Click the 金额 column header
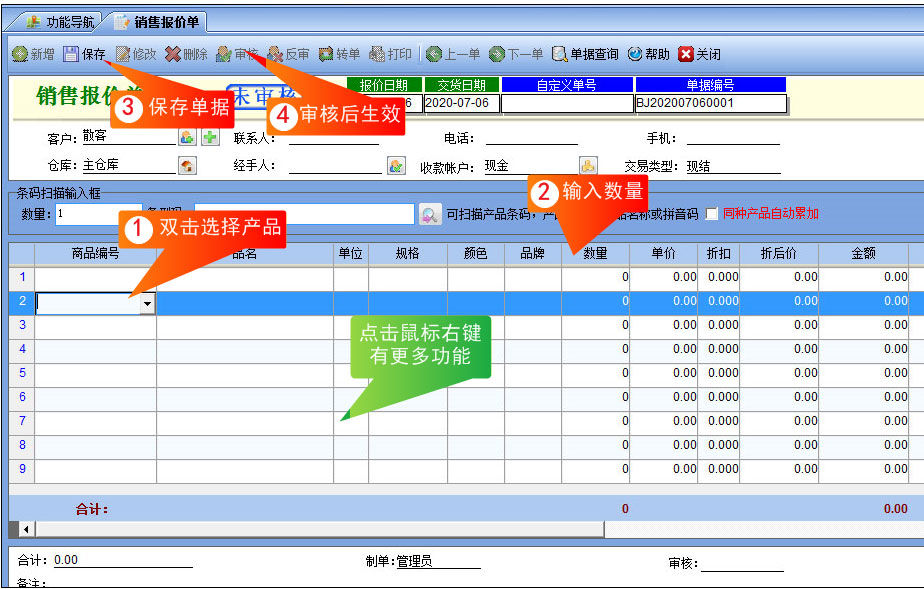 click(x=864, y=253)
